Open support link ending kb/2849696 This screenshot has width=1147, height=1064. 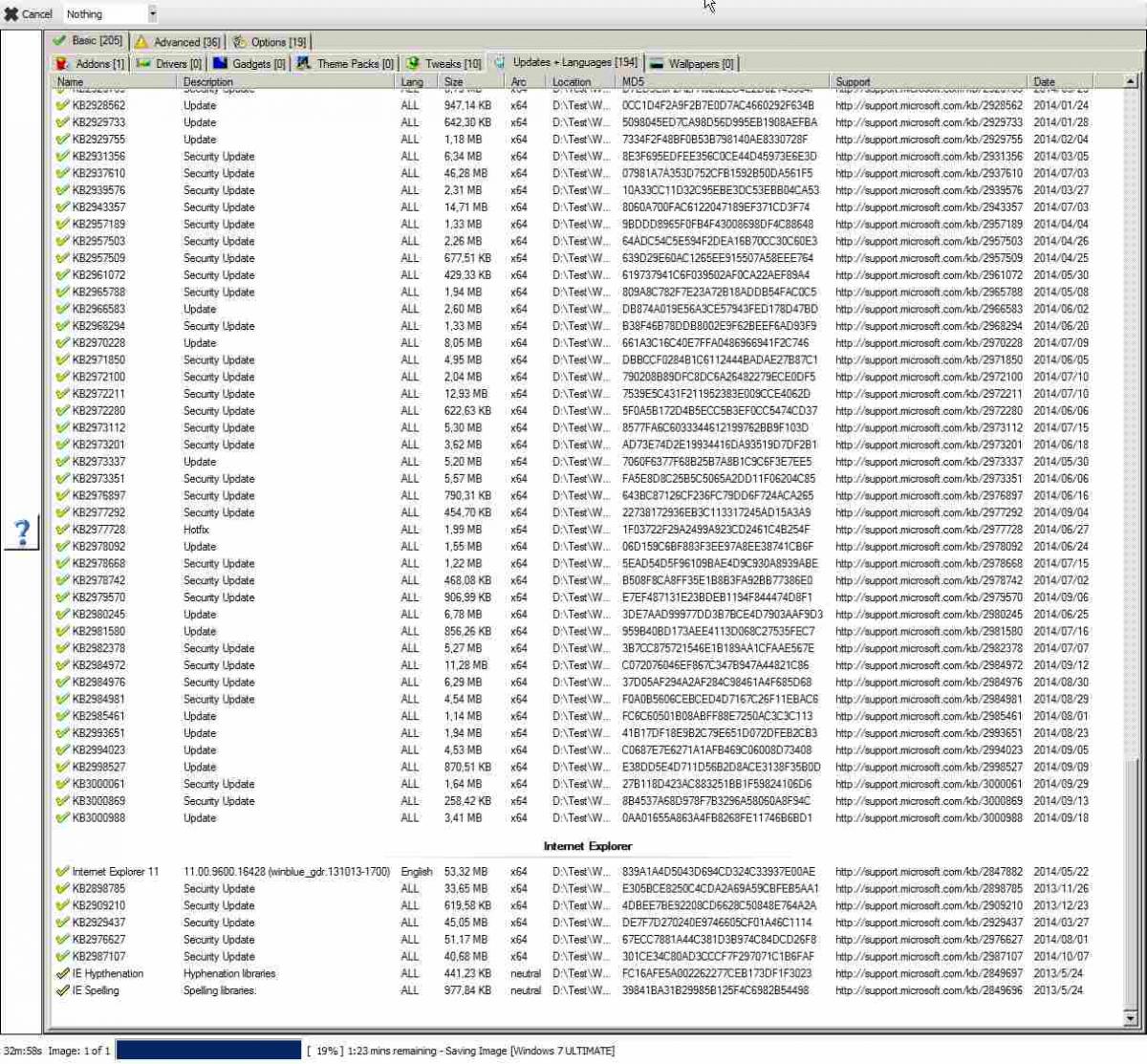click(x=929, y=990)
